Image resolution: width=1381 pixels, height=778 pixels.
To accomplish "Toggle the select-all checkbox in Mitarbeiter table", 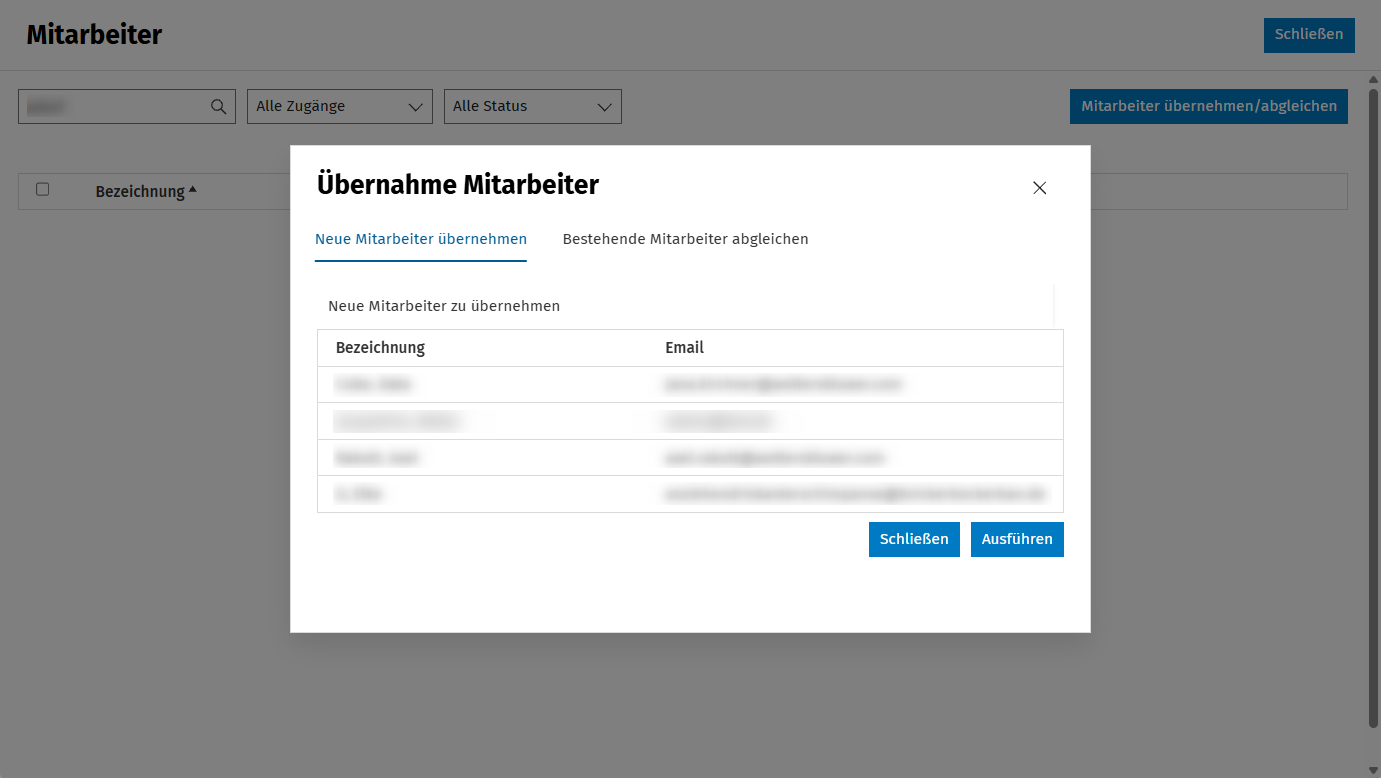I will click(x=42, y=189).
